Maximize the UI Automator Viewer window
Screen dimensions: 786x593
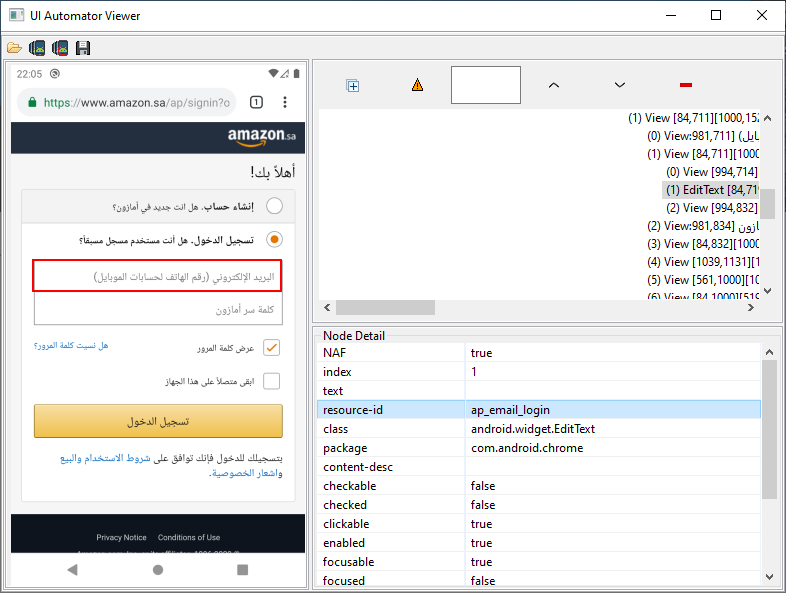(x=716, y=16)
